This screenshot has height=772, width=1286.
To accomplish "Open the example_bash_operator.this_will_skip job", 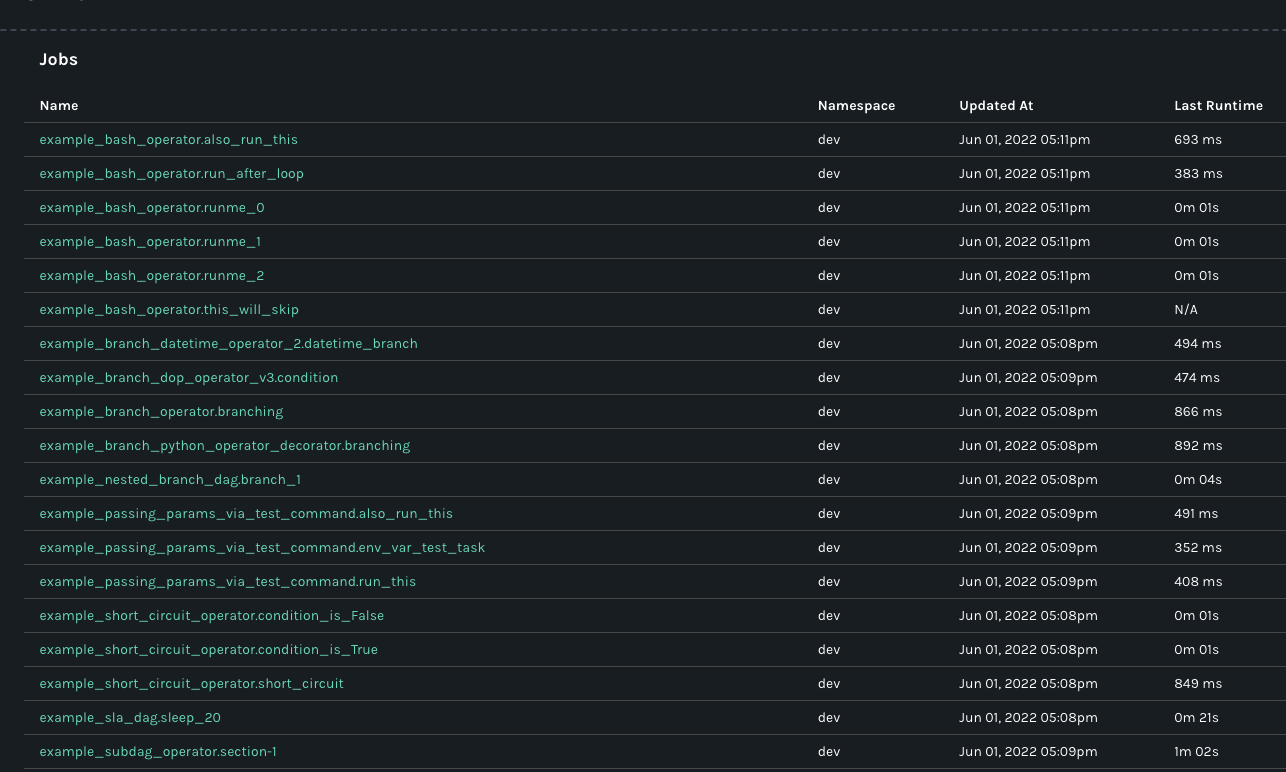I will [x=168, y=309].
